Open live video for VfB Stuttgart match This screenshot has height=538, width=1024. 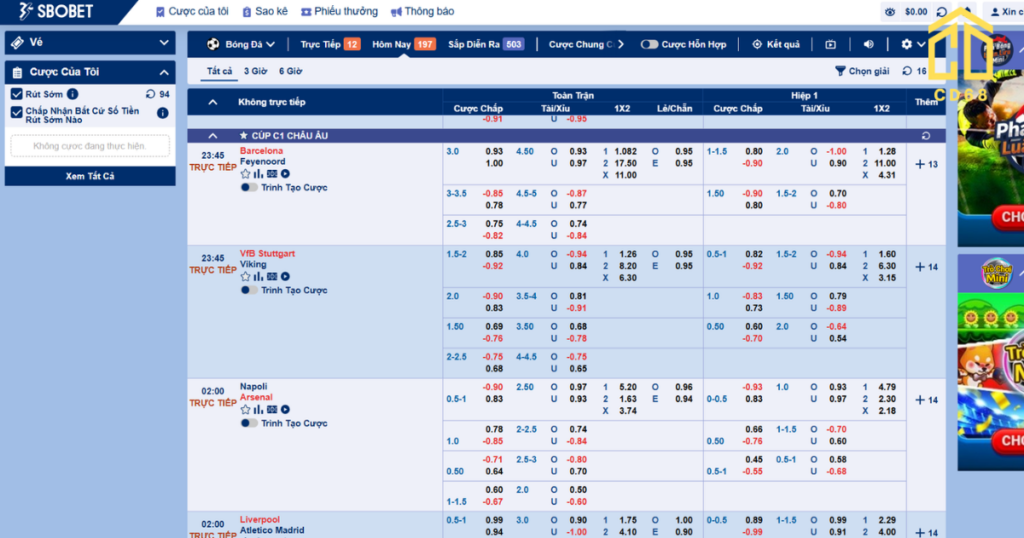pos(285,277)
